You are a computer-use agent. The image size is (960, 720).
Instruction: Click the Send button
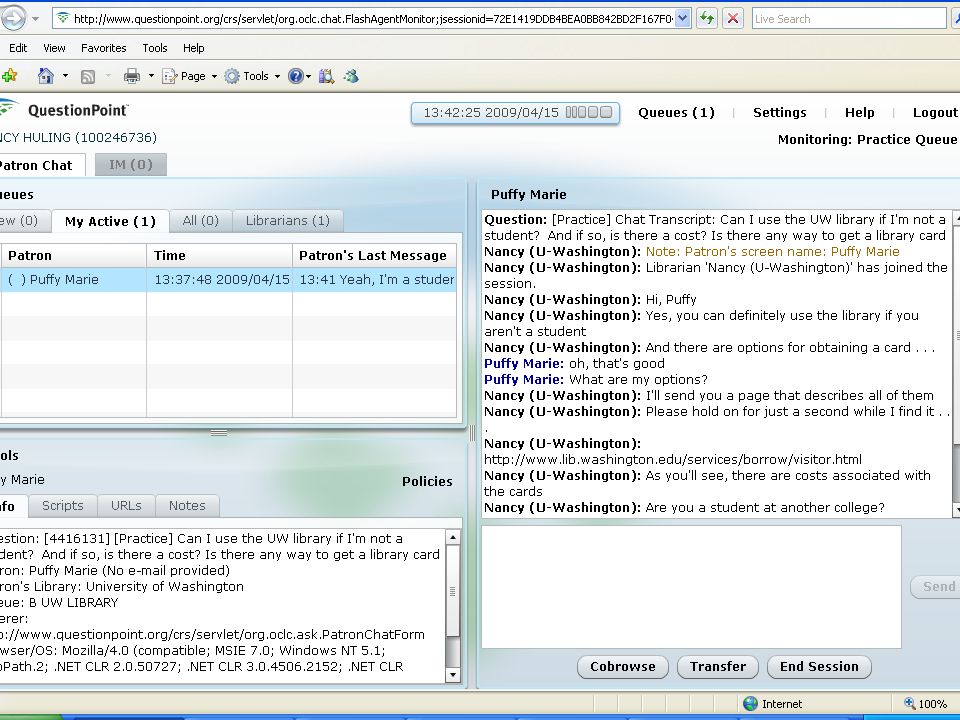936,587
